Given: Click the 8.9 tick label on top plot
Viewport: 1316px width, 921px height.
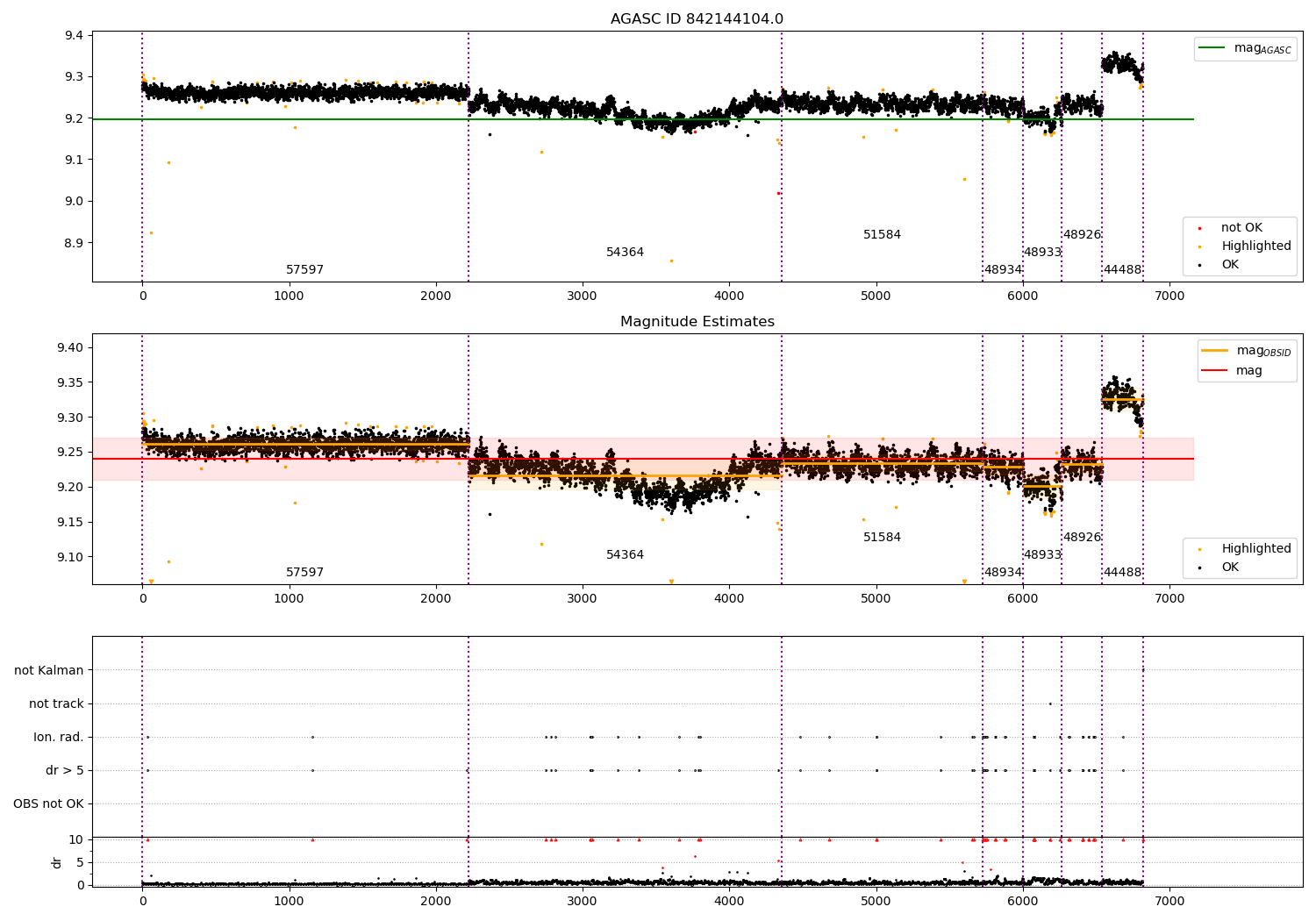Looking at the screenshot, I should [75, 243].
